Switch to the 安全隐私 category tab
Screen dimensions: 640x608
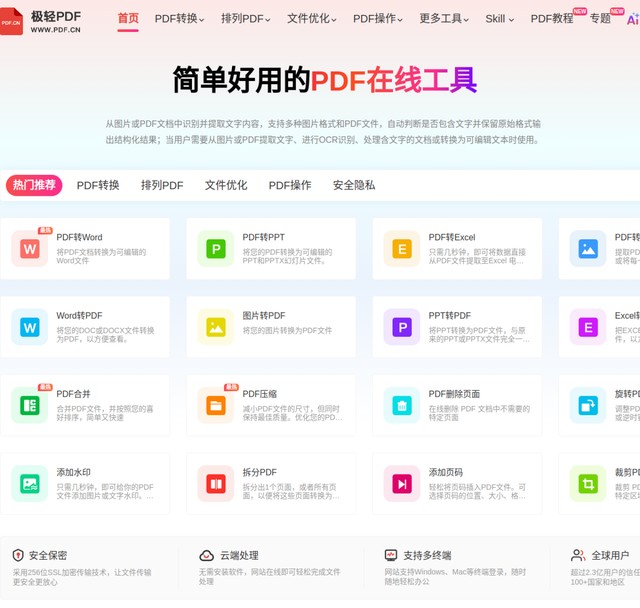click(x=354, y=185)
